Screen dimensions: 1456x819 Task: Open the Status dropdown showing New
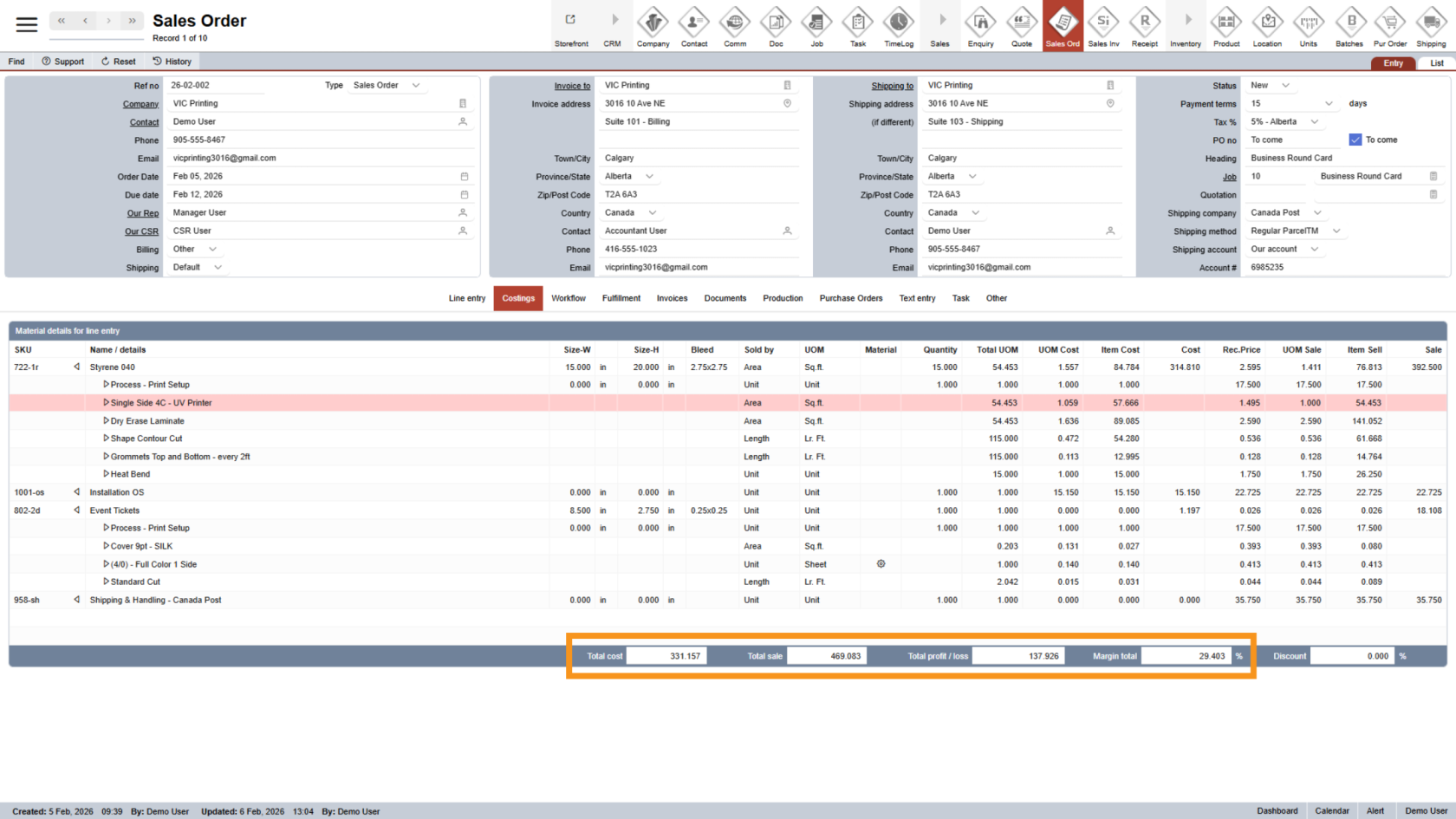1285,85
